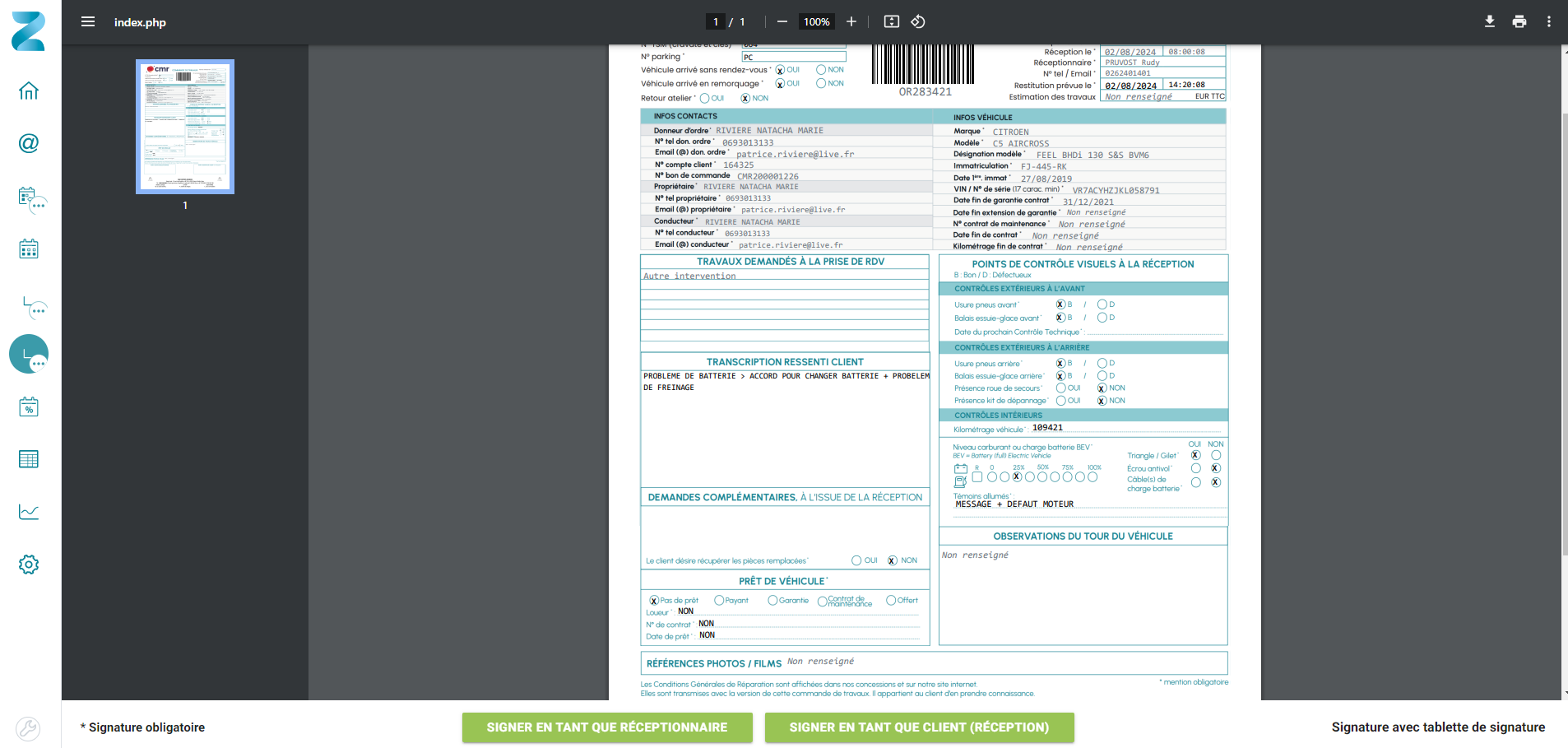This screenshot has height=748, width=1568.
Task: Select NON for véhicule arrivé en remorquage
Action: pyautogui.click(x=821, y=83)
